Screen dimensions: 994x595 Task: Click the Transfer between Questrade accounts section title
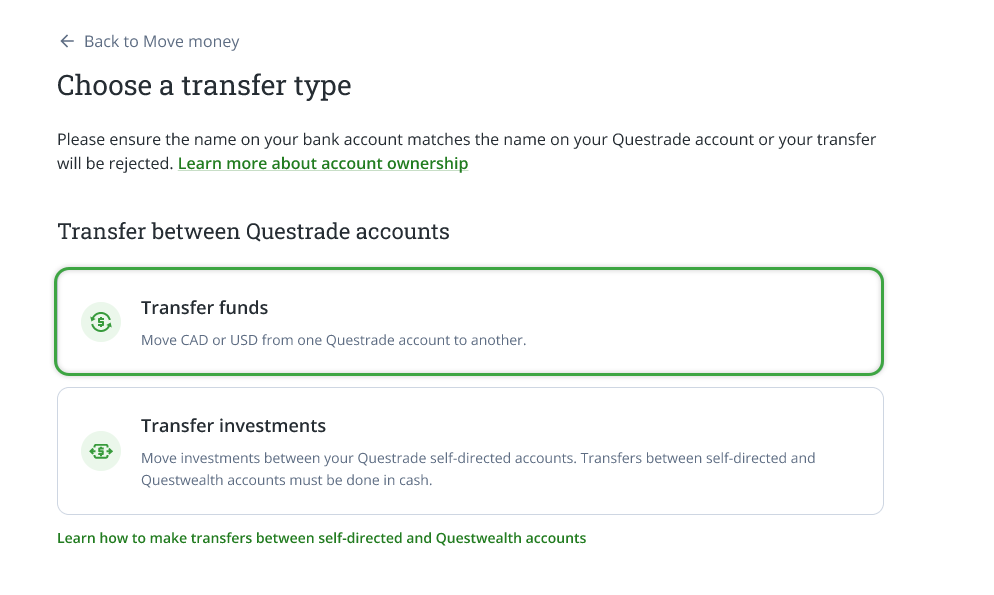click(x=254, y=231)
